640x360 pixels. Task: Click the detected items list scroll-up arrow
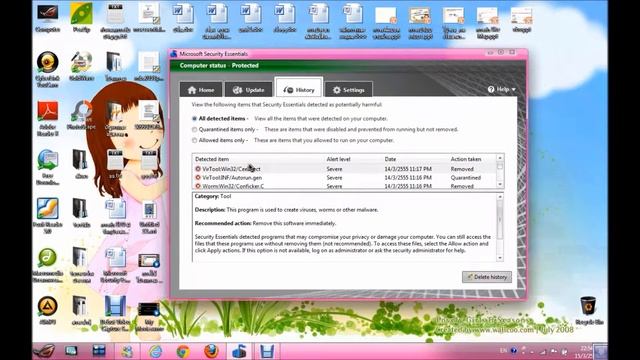pos(500,158)
